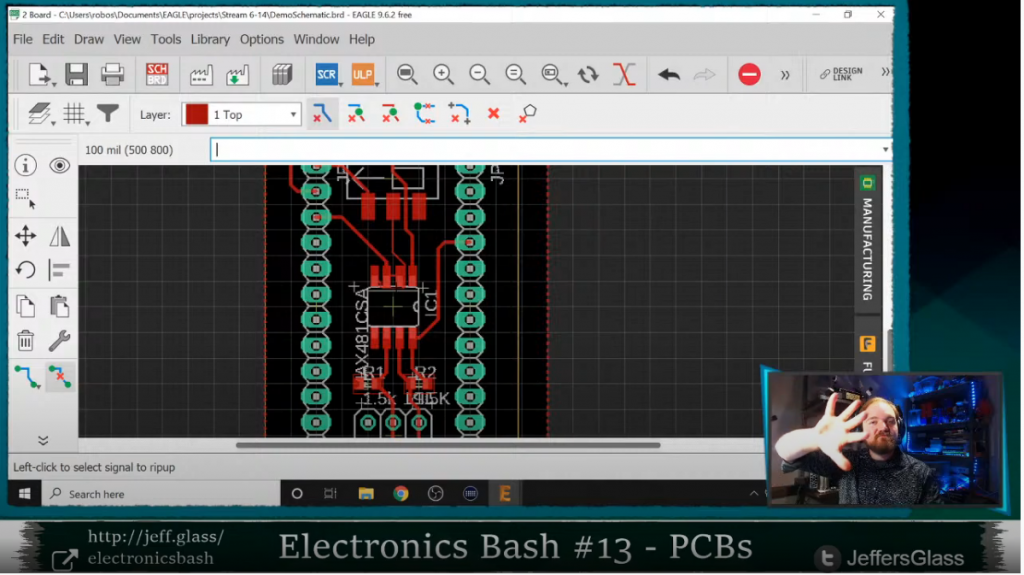Select the Mirror tool
This screenshot has height=575, width=1024.
pyautogui.click(x=59, y=236)
